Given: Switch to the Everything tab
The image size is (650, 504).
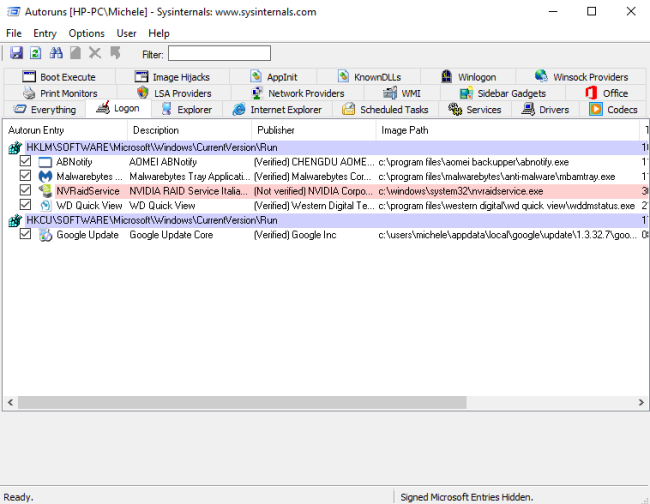Looking at the screenshot, I should (45, 109).
